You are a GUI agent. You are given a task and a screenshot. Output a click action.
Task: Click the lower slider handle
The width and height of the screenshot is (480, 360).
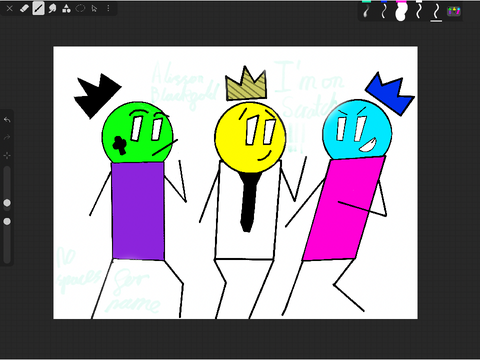click(x=7, y=221)
